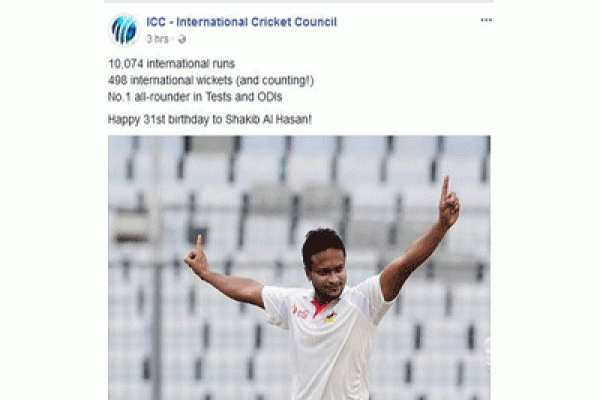Click the globe public privacy icon
Viewport: 600px width, 400px height.
coord(182,39)
